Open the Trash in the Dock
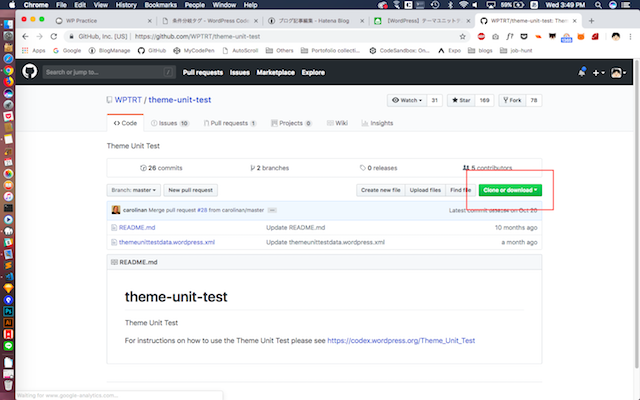 point(8,384)
